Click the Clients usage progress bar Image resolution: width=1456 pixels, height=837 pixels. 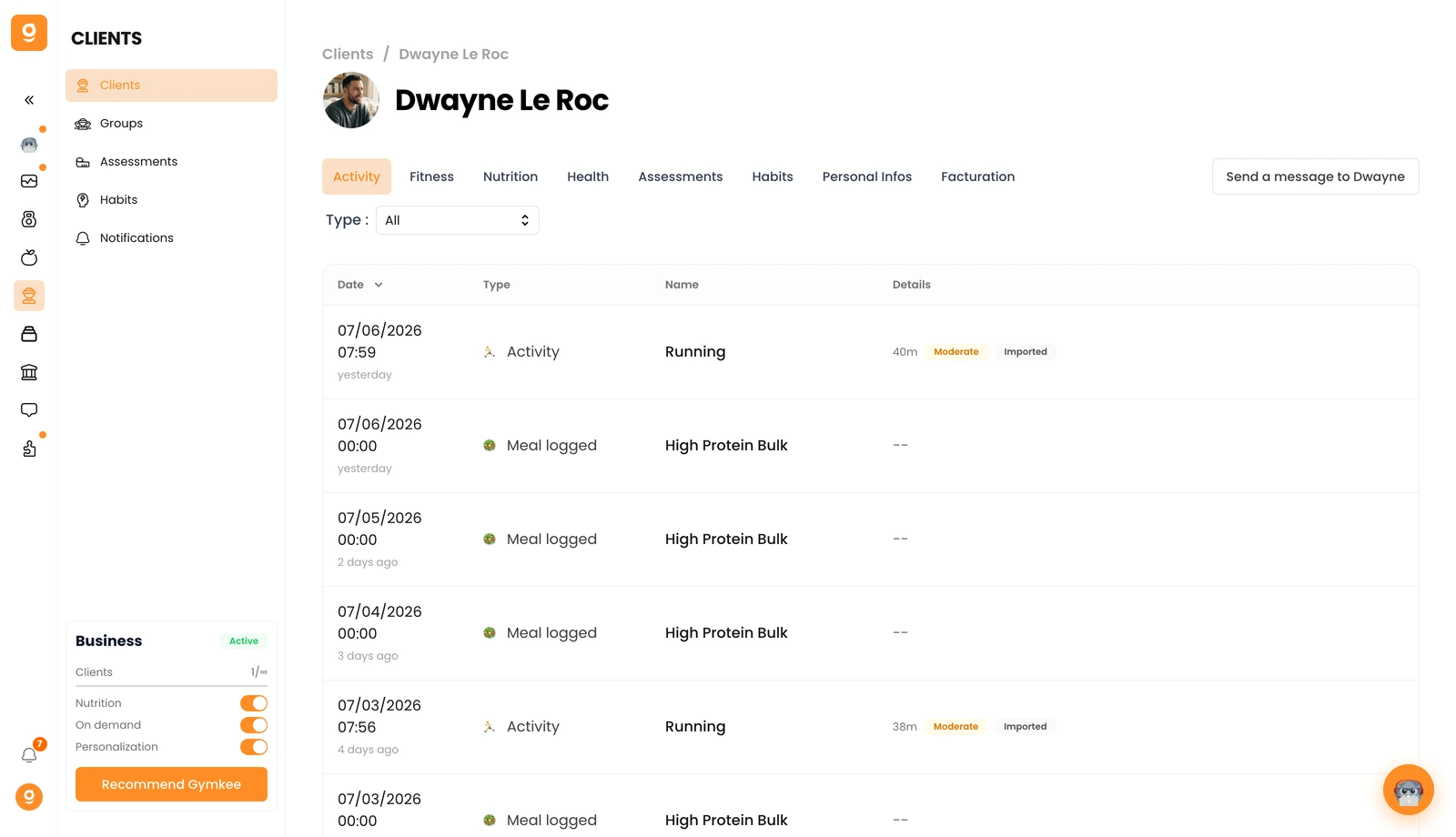tap(171, 686)
